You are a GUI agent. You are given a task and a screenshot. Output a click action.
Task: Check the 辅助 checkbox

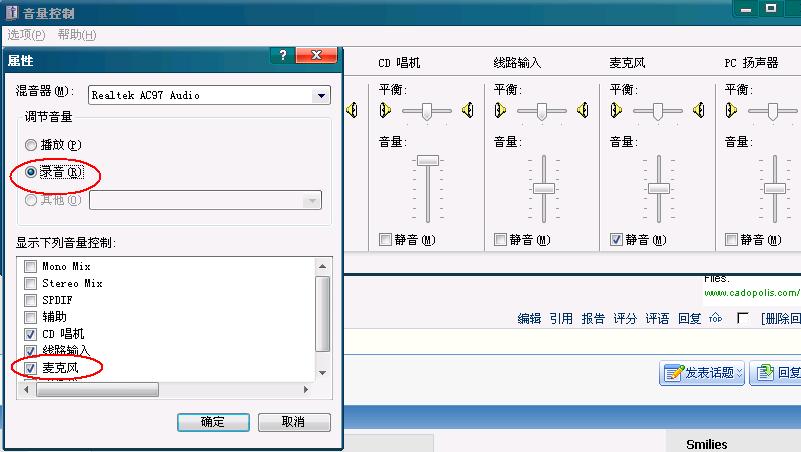click(x=31, y=317)
